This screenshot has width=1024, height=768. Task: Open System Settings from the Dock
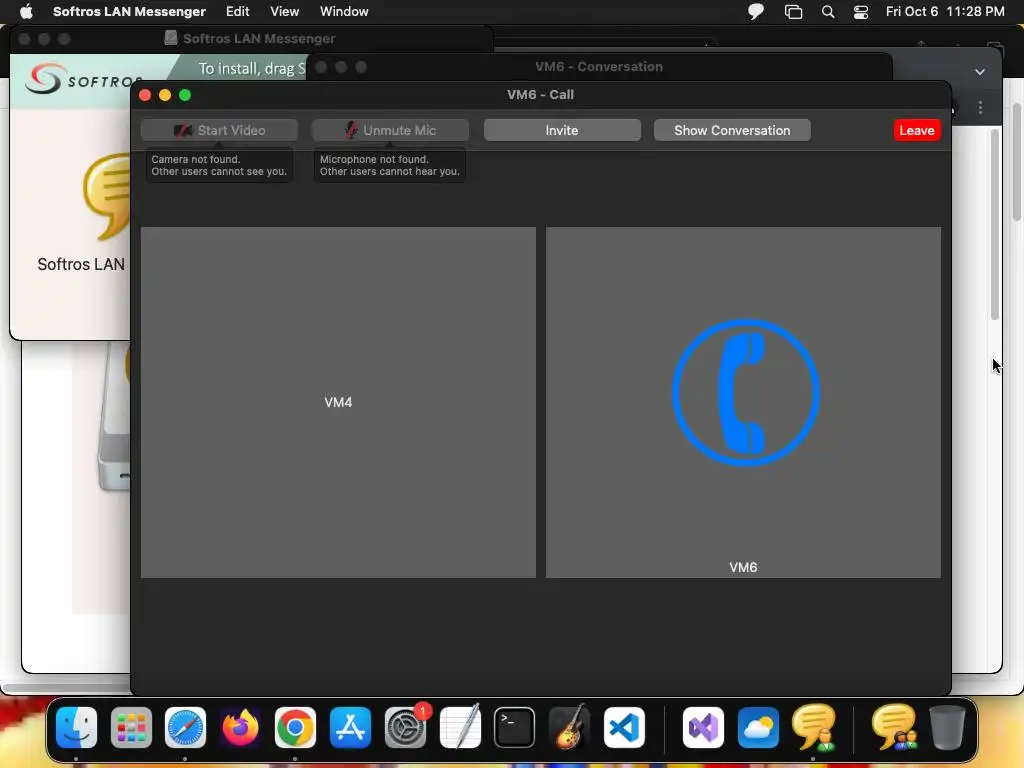point(406,727)
